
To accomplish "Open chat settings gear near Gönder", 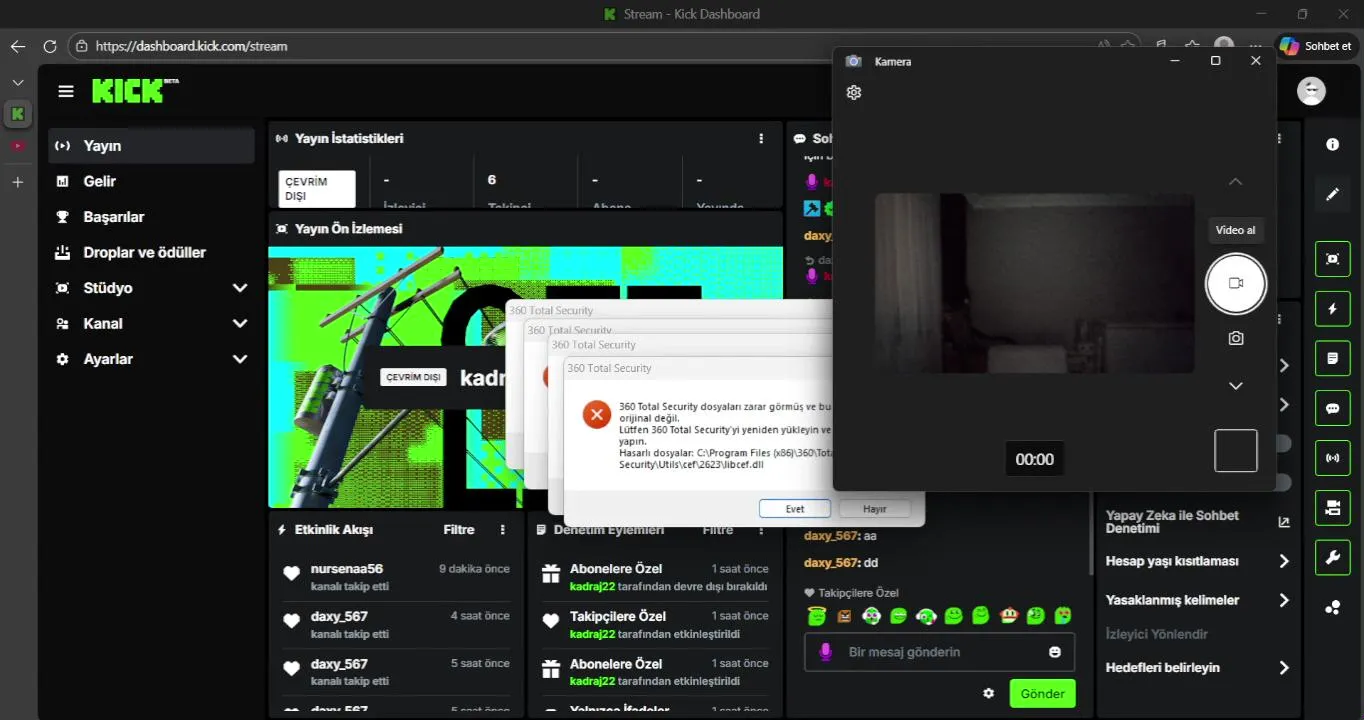I will 989,693.
